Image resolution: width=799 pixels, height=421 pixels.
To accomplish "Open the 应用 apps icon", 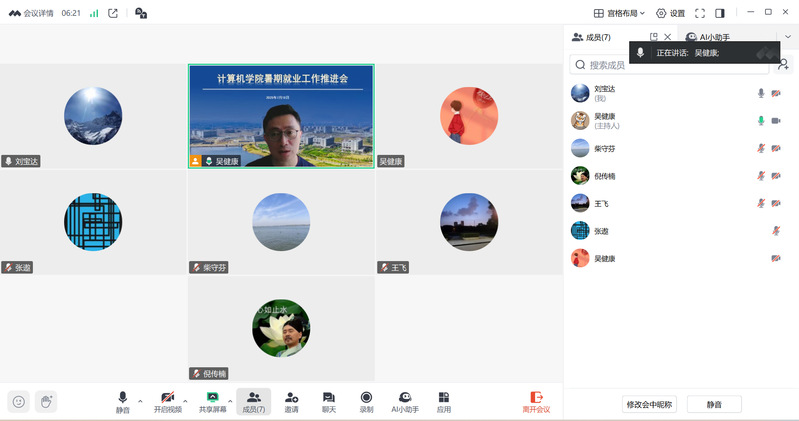I will (444, 398).
